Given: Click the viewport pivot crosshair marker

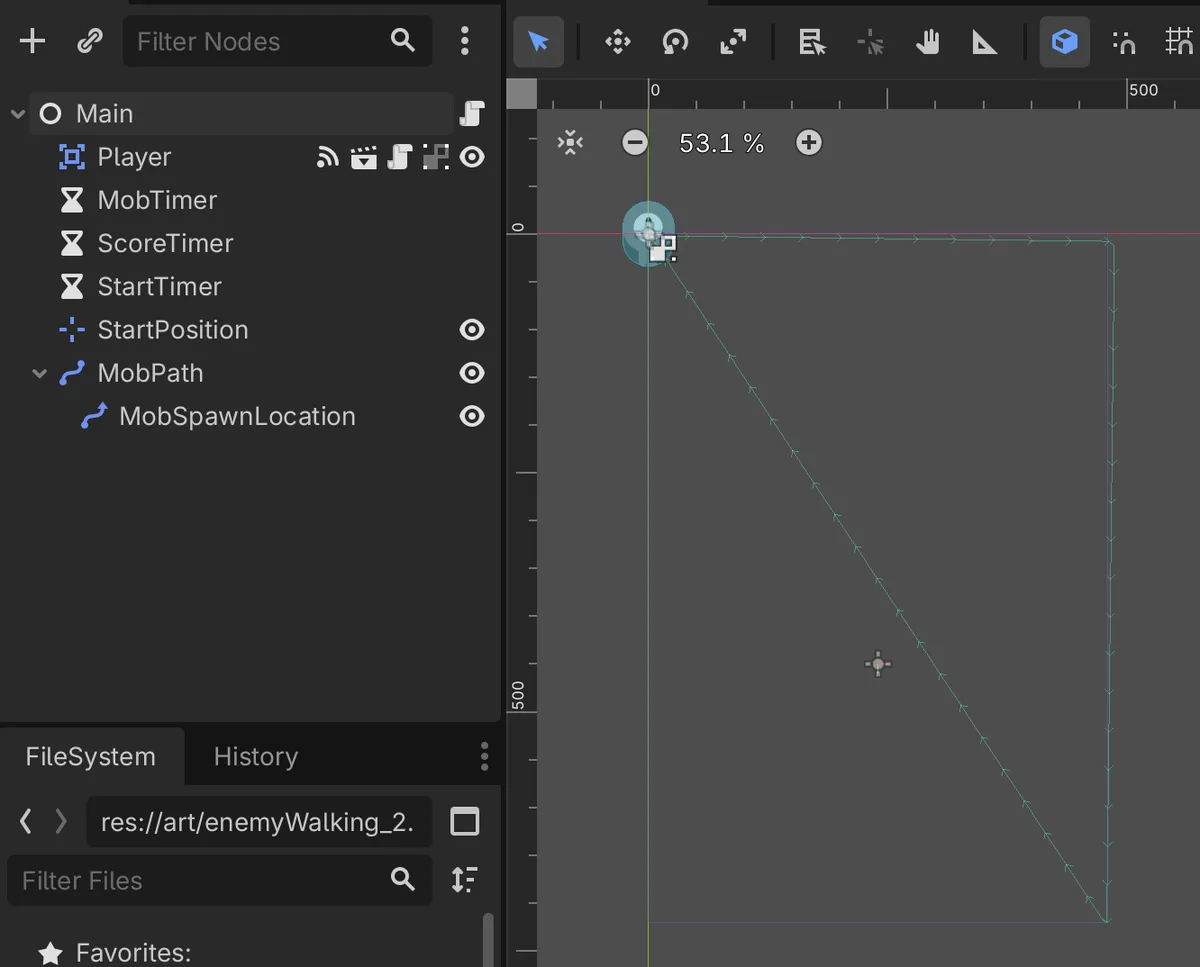Looking at the screenshot, I should 878,664.
